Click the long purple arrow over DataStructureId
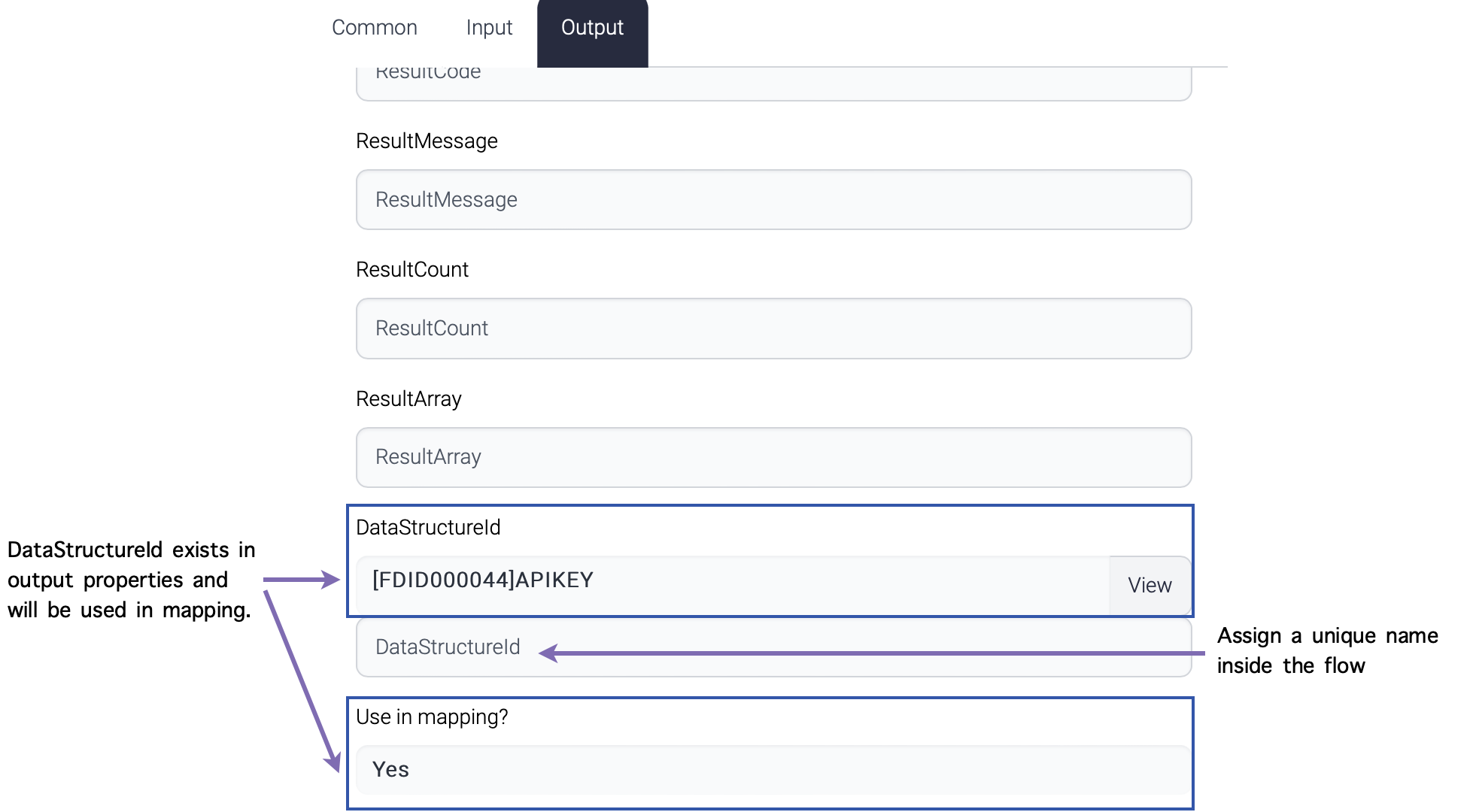This screenshot has width=1476, height=812. coord(873,653)
